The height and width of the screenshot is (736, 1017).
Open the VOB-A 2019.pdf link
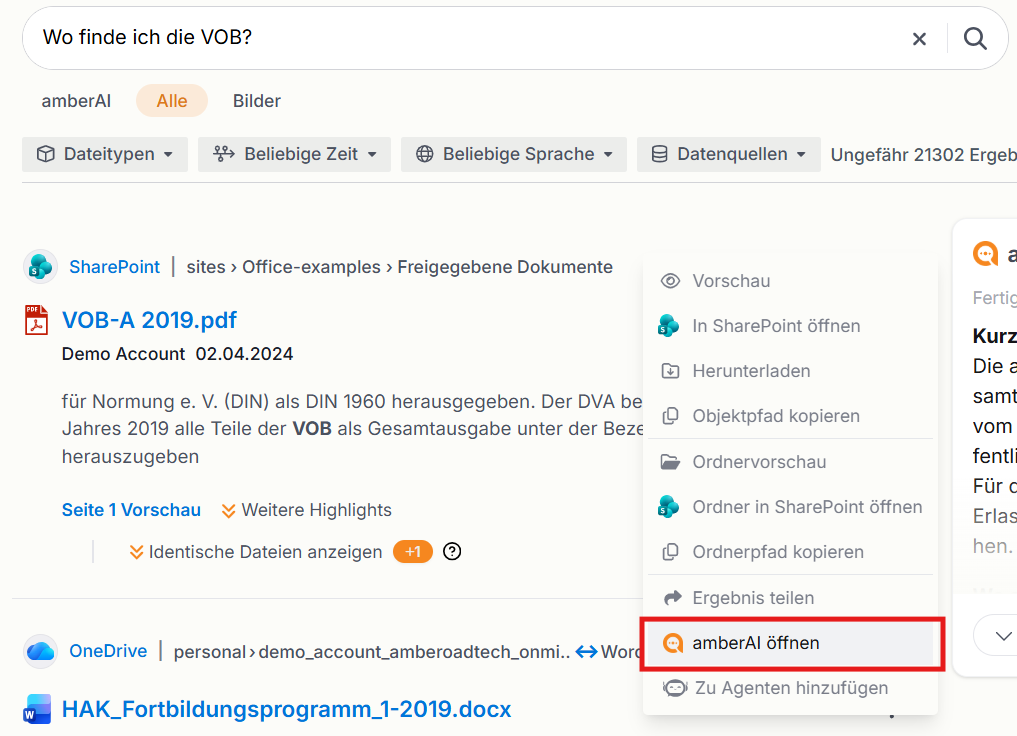click(x=149, y=320)
